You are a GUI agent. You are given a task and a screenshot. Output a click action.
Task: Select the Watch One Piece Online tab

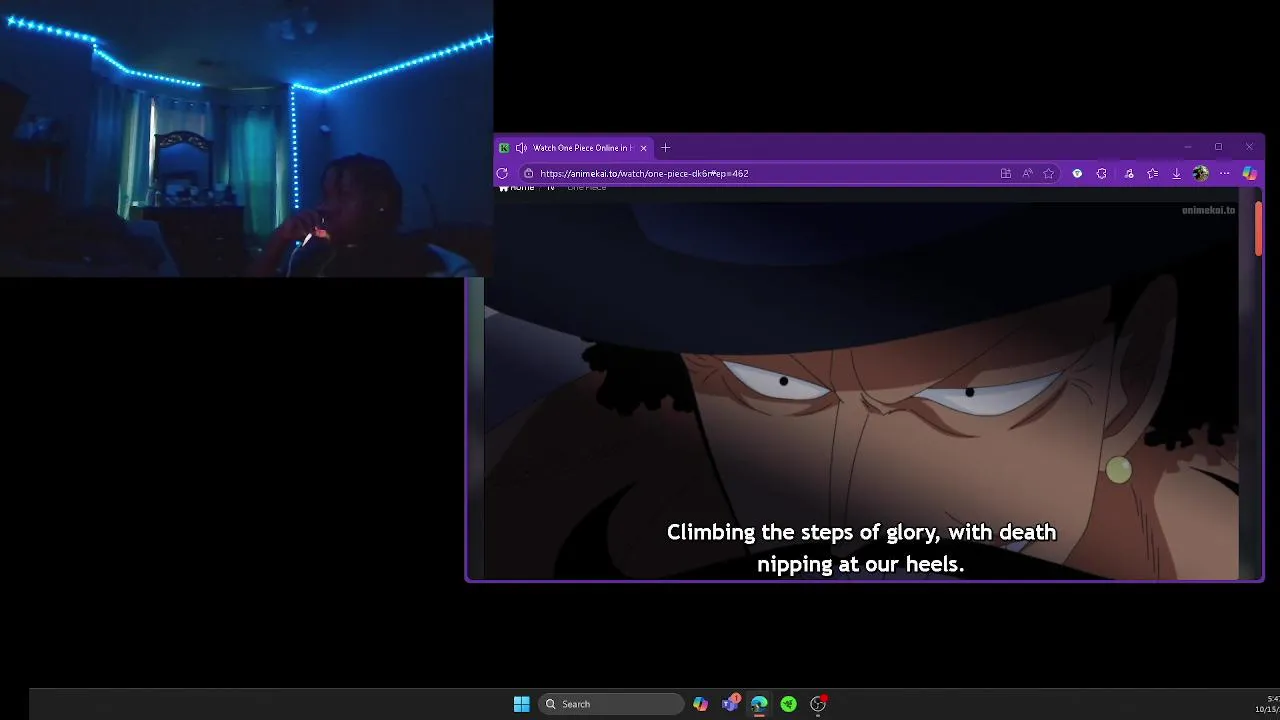pyautogui.click(x=575, y=148)
